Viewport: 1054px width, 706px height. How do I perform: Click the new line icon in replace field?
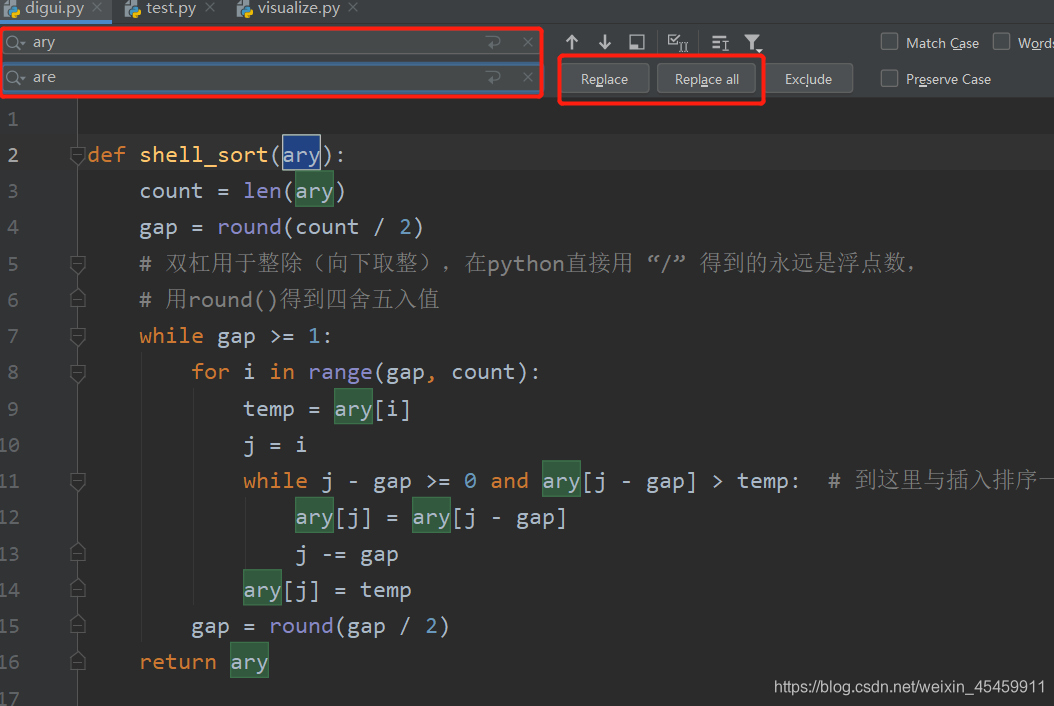(494, 77)
